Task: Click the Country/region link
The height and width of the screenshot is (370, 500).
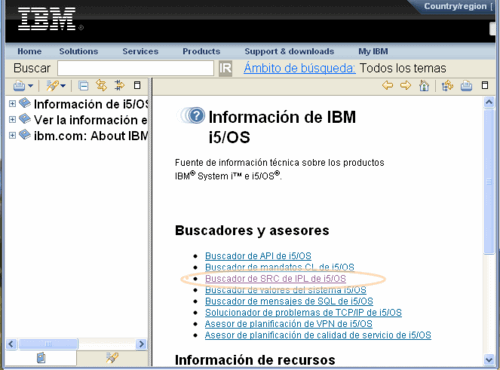Action: click(455, 6)
